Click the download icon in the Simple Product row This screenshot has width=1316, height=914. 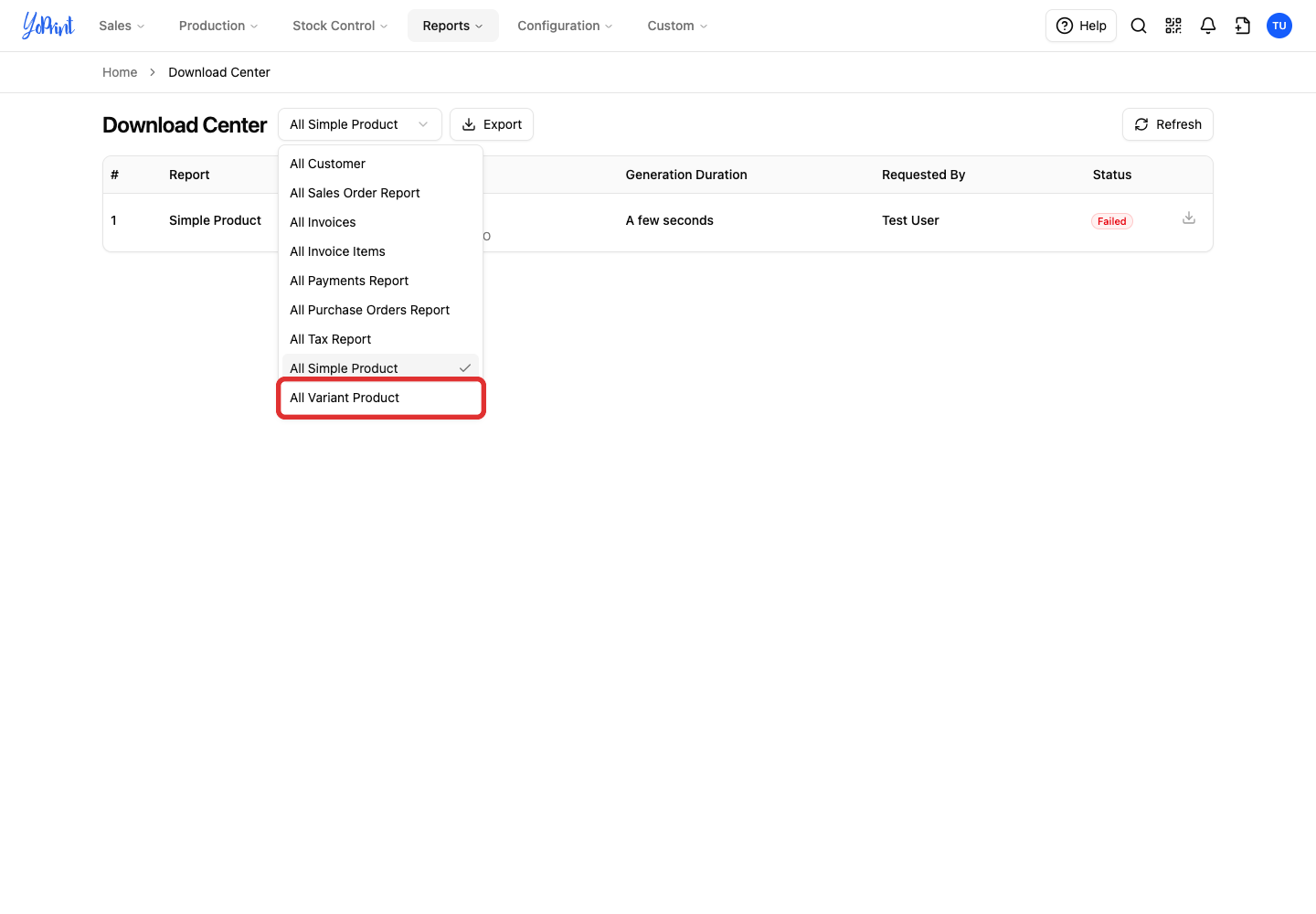pyautogui.click(x=1189, y=218)
